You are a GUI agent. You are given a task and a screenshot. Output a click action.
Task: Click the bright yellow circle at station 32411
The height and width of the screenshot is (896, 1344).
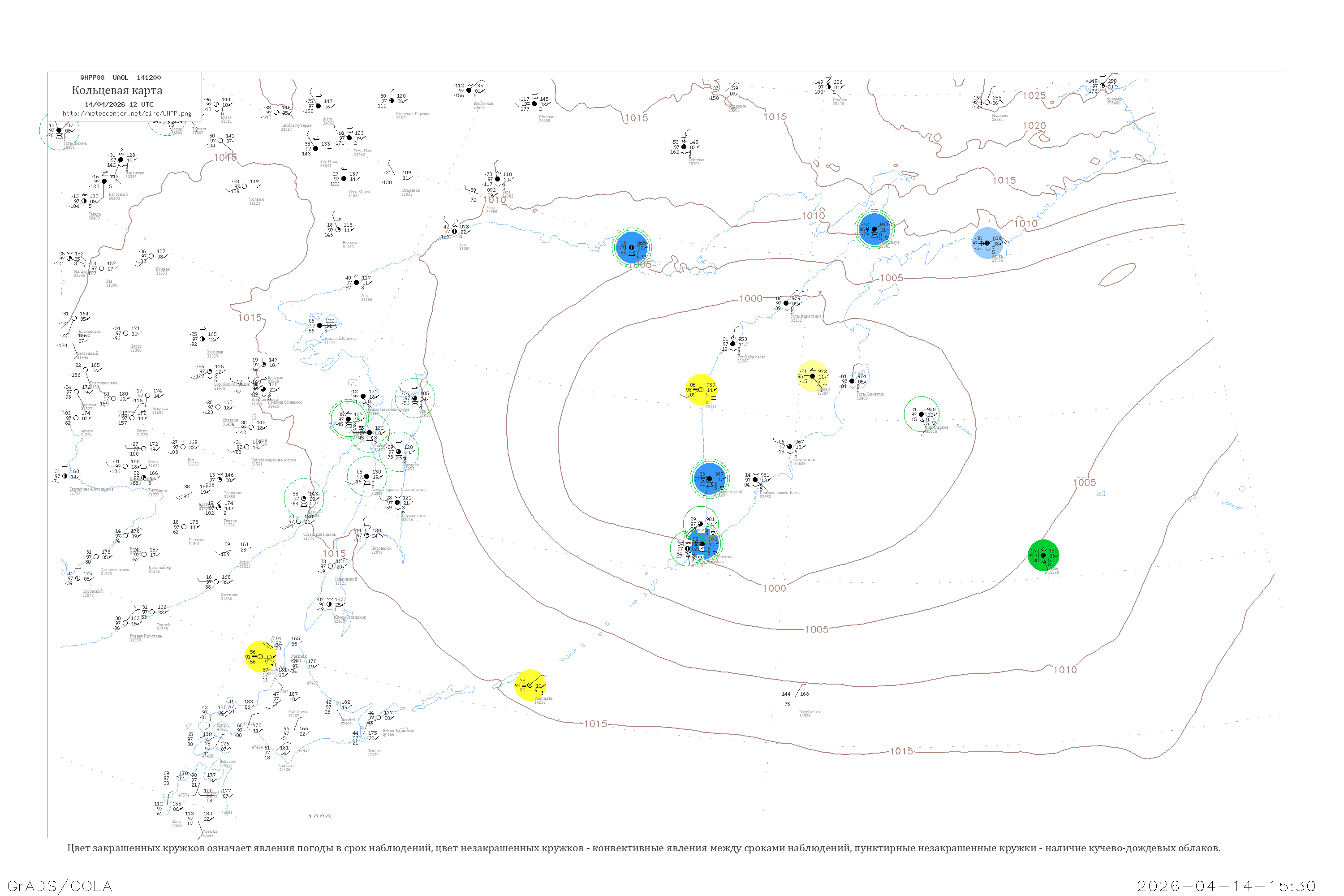pyautogui.click(x=701, y=389)
